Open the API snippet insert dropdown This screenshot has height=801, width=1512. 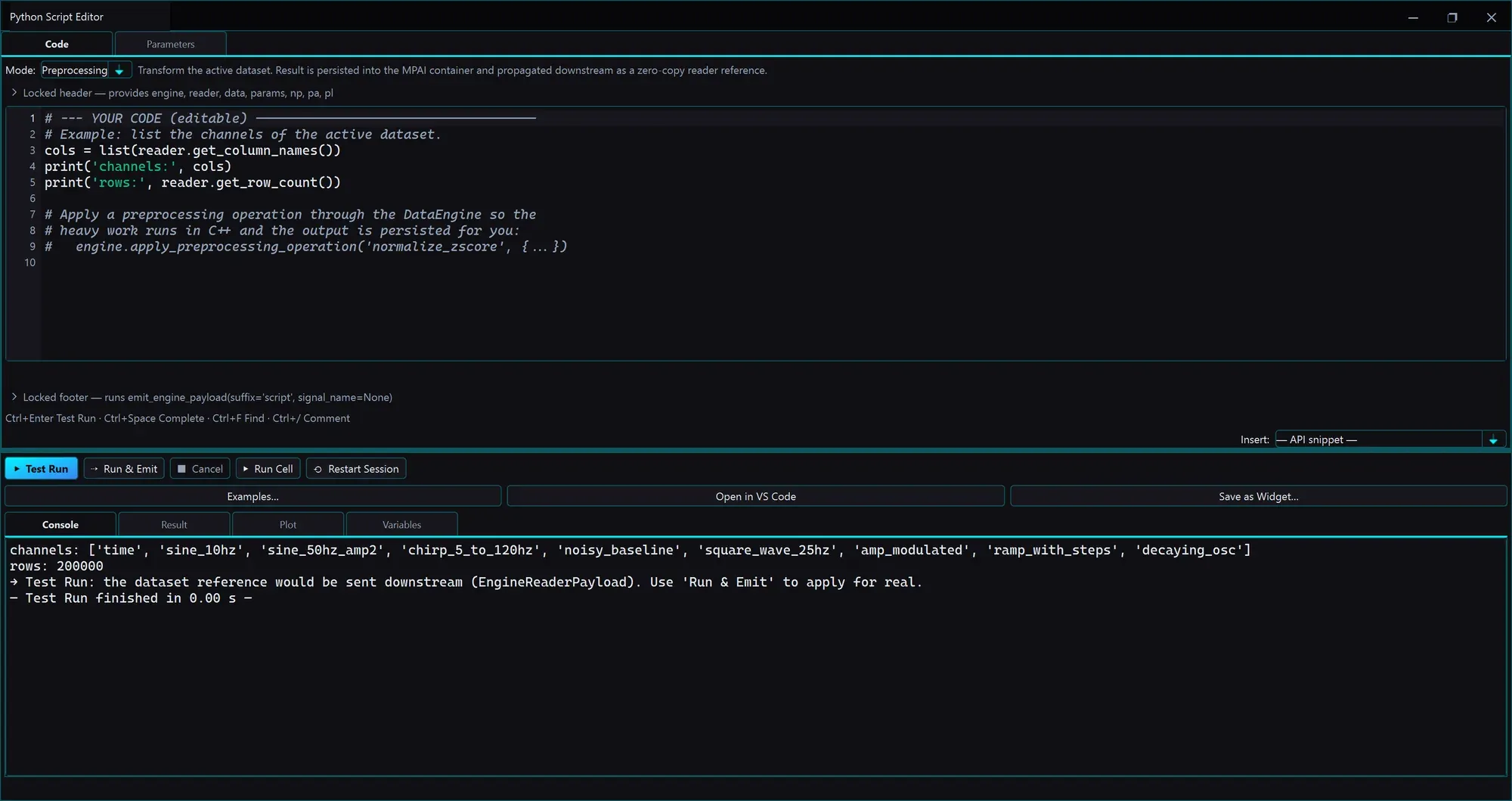pos(1390,439)
